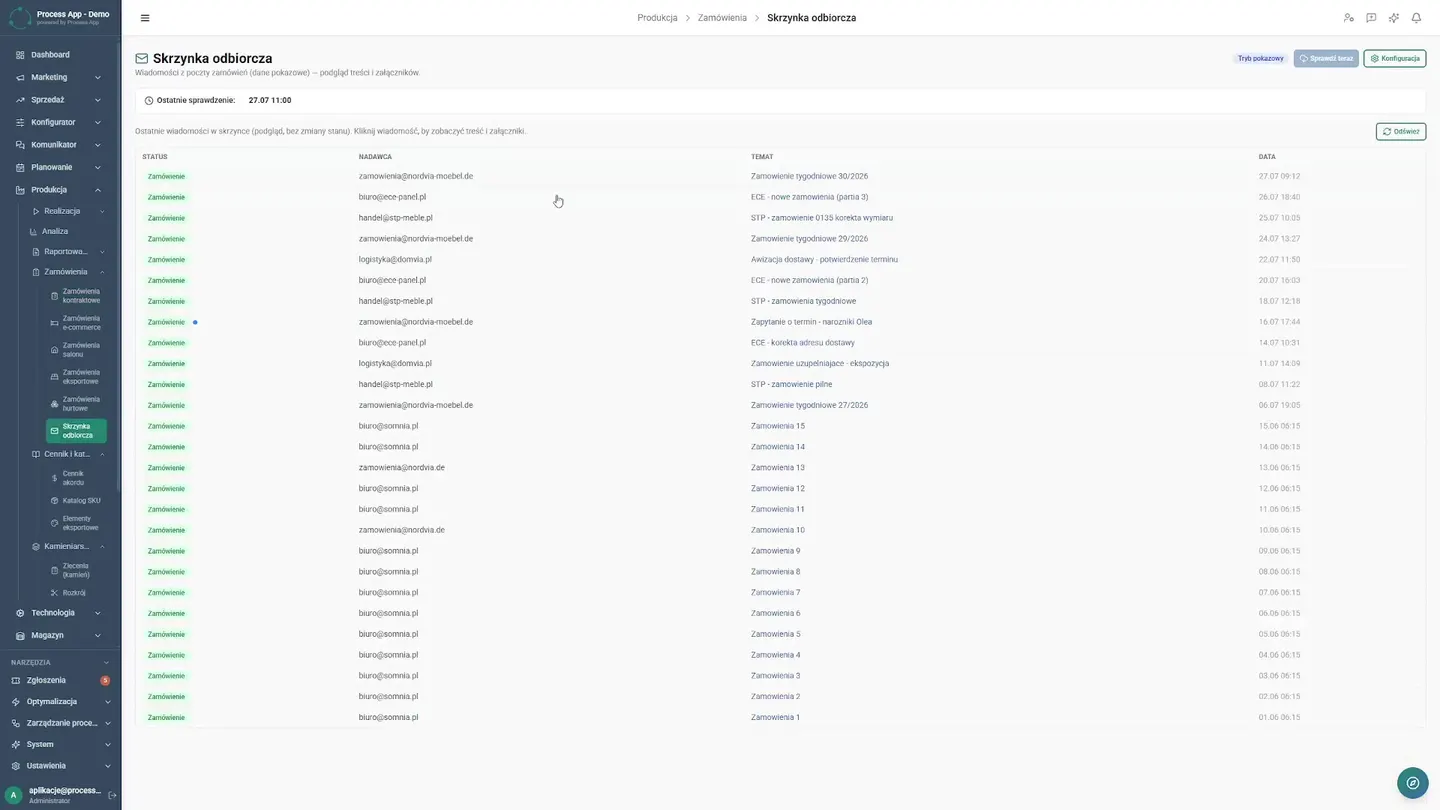This screenshot has width=1440, height=810.
Task: Open the hamburger menu toggle
Action: (145, 18)
